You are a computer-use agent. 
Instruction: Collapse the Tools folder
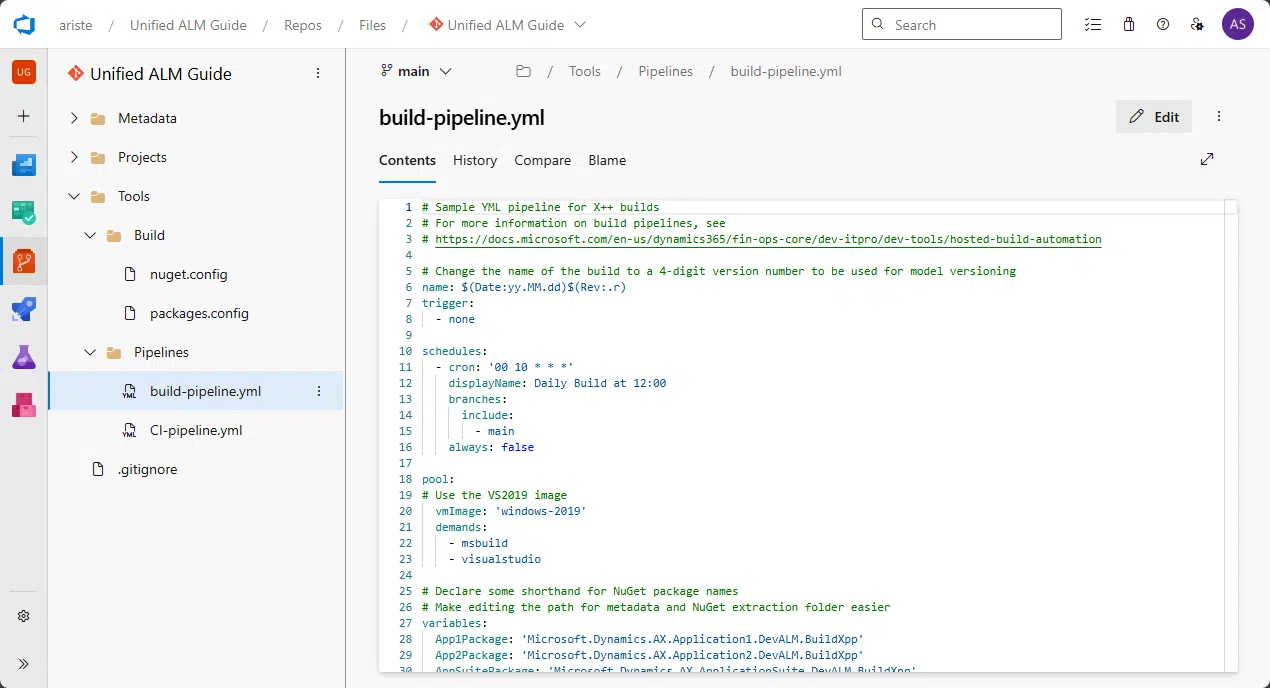(74, 196)
